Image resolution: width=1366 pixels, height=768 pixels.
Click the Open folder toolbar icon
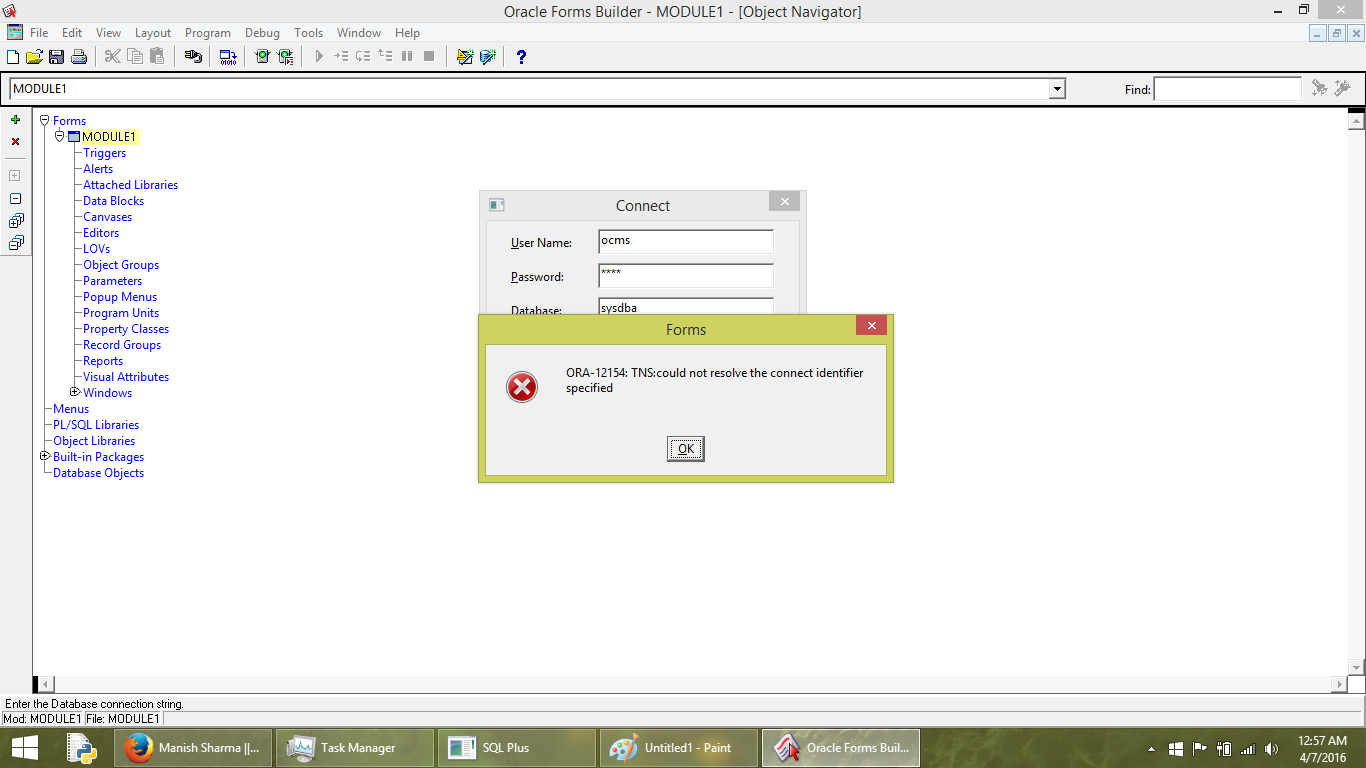(x=34, y=57)
